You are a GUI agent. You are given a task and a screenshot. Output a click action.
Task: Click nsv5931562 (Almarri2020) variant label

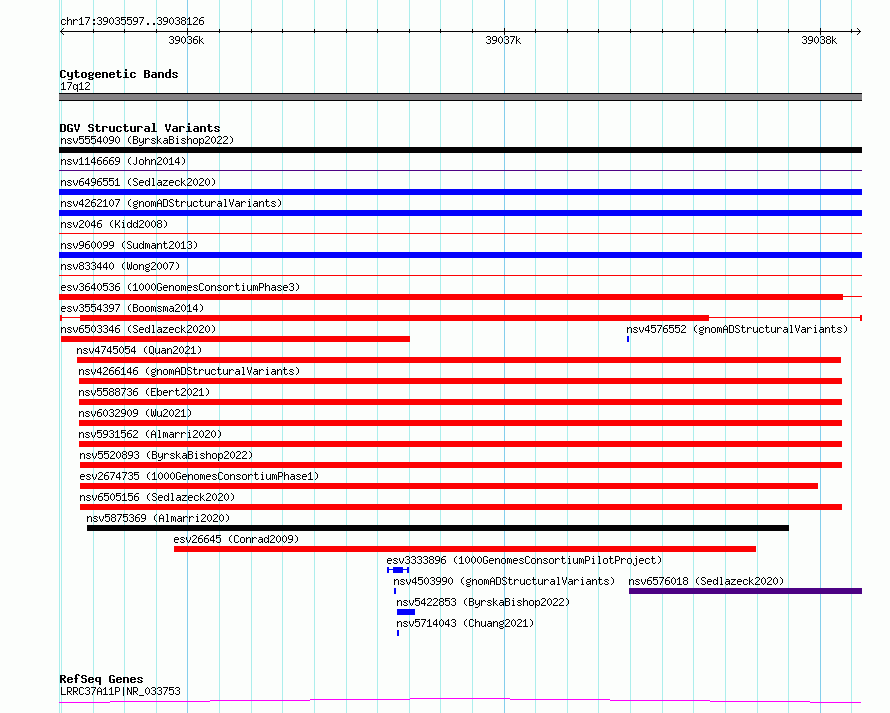(x=150, y=434)
